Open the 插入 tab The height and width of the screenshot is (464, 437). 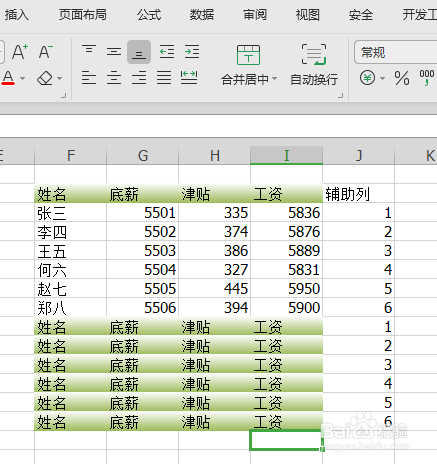(17, 15)
